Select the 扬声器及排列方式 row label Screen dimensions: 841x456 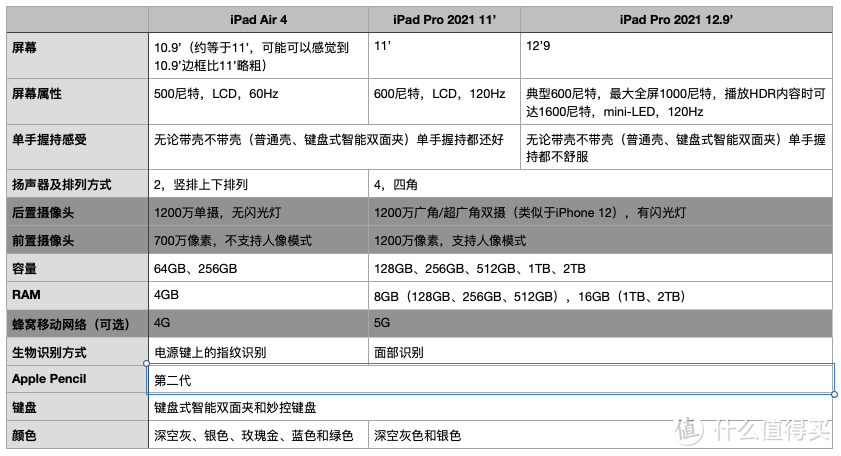point(77,184)
